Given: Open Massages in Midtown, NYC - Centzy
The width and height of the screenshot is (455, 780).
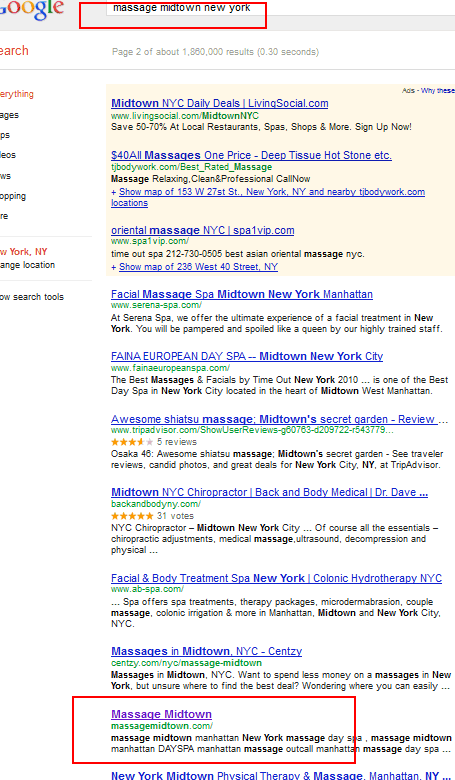Looking at the screenshot, I should (x=206, y=651).
